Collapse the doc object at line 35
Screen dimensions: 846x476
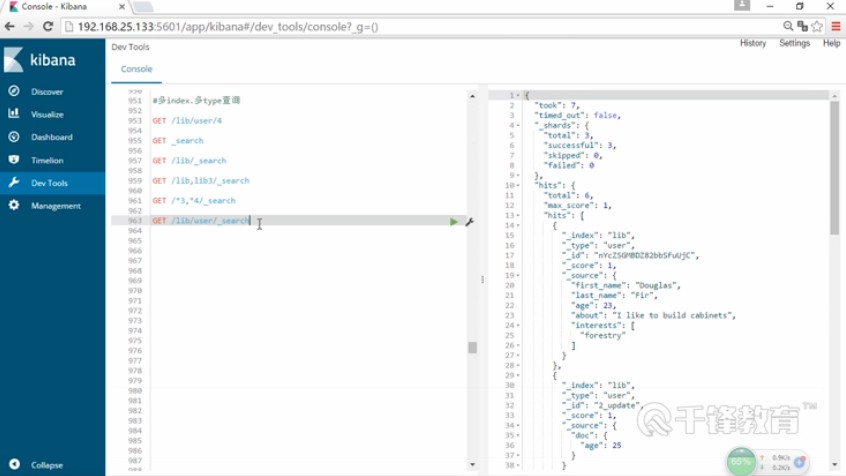tap(518, 435)
